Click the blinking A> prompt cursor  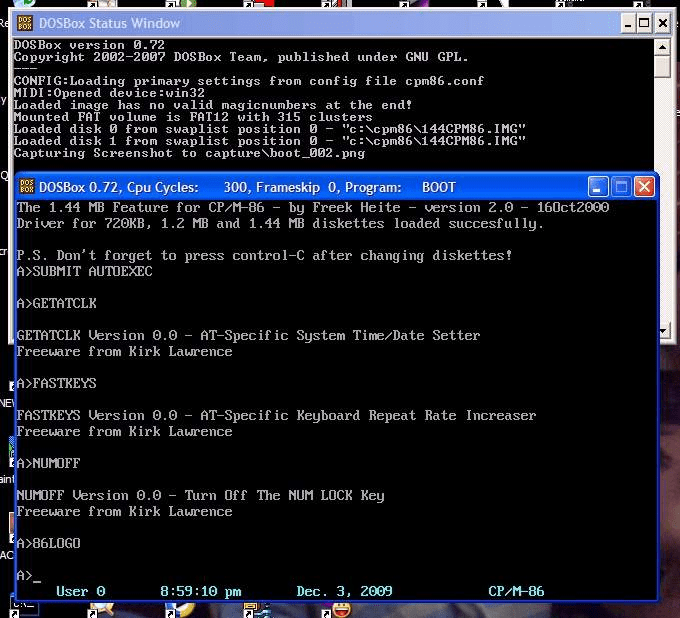coord(37,579)
